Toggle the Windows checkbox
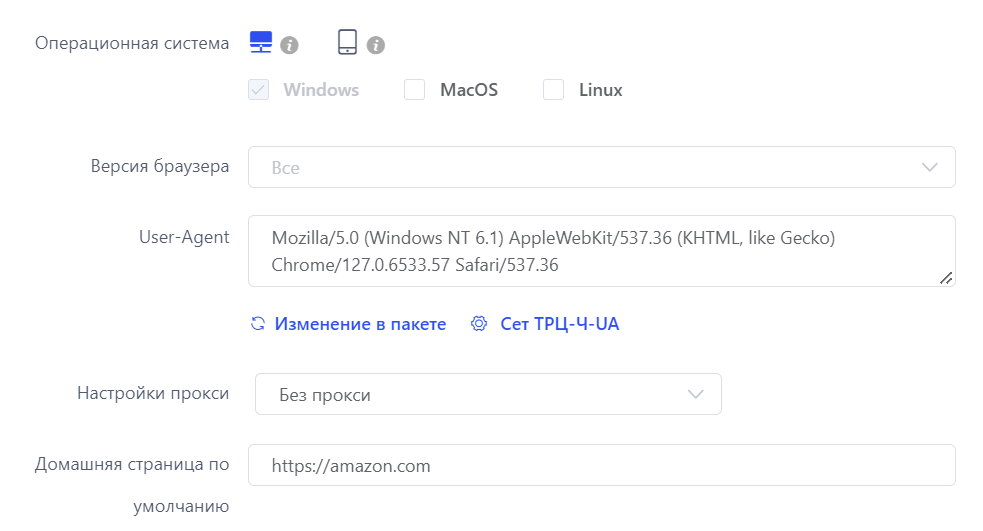The height and width of the screenshot is (531, 983). click(258, 90)
